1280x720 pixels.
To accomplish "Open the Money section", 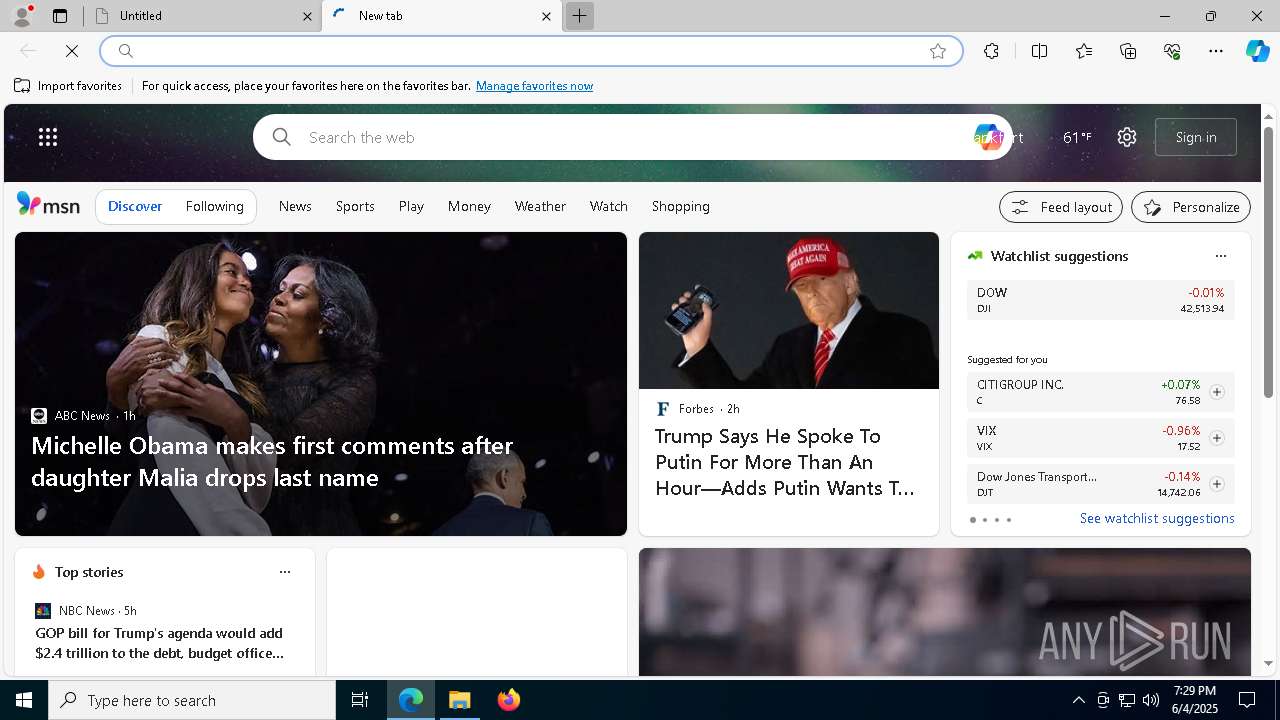I will pyautogui.click(x=469, y=206).
